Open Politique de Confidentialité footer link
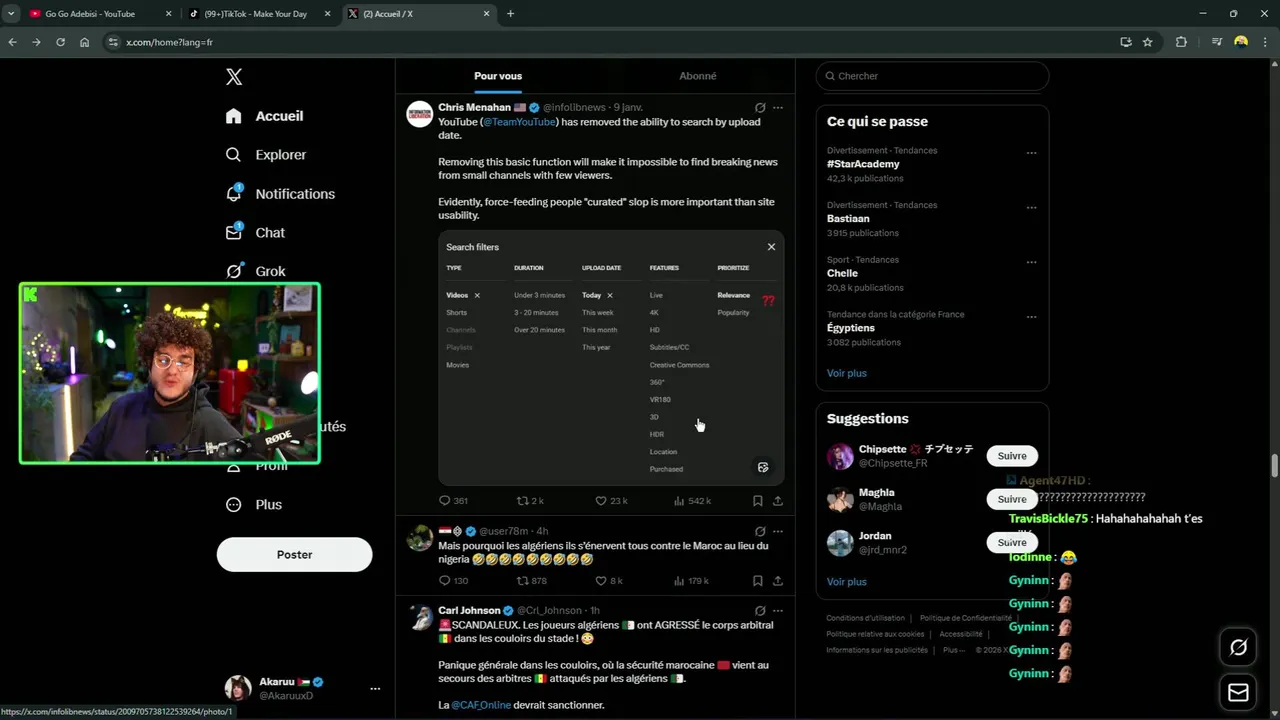This screenshot has height=720, width=1280. (966, 618)
